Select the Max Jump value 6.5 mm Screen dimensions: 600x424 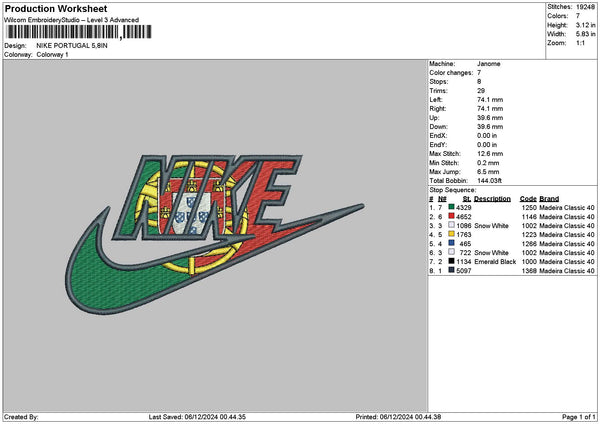point(488,172)
